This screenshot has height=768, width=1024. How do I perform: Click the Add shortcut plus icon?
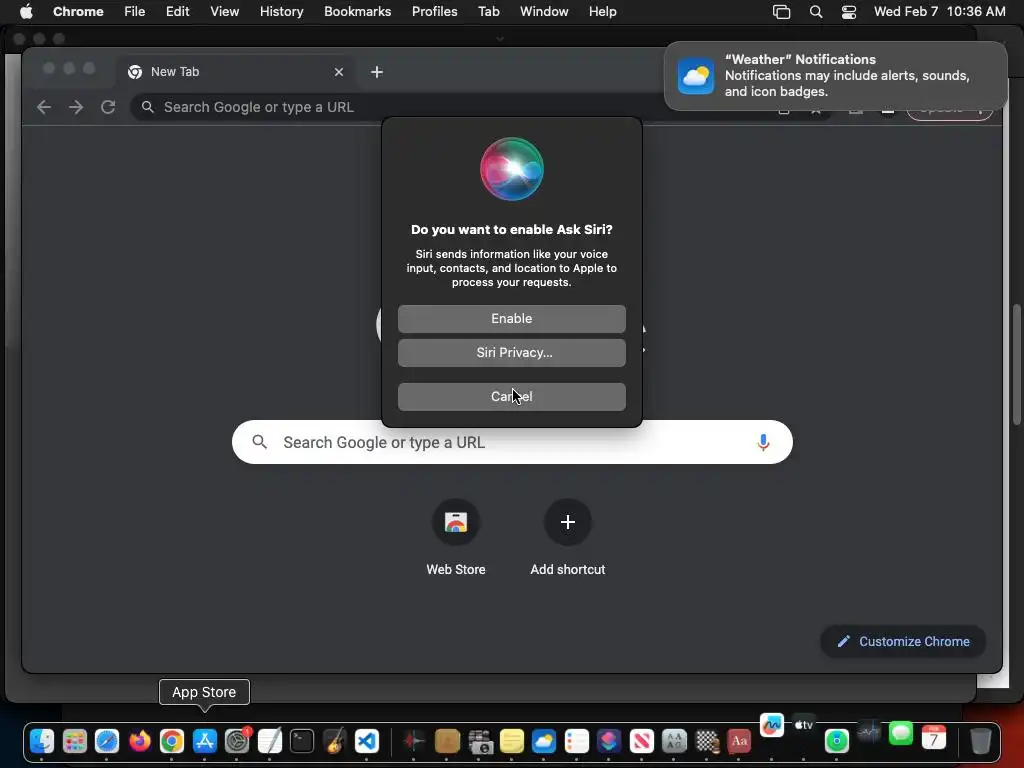568,522
